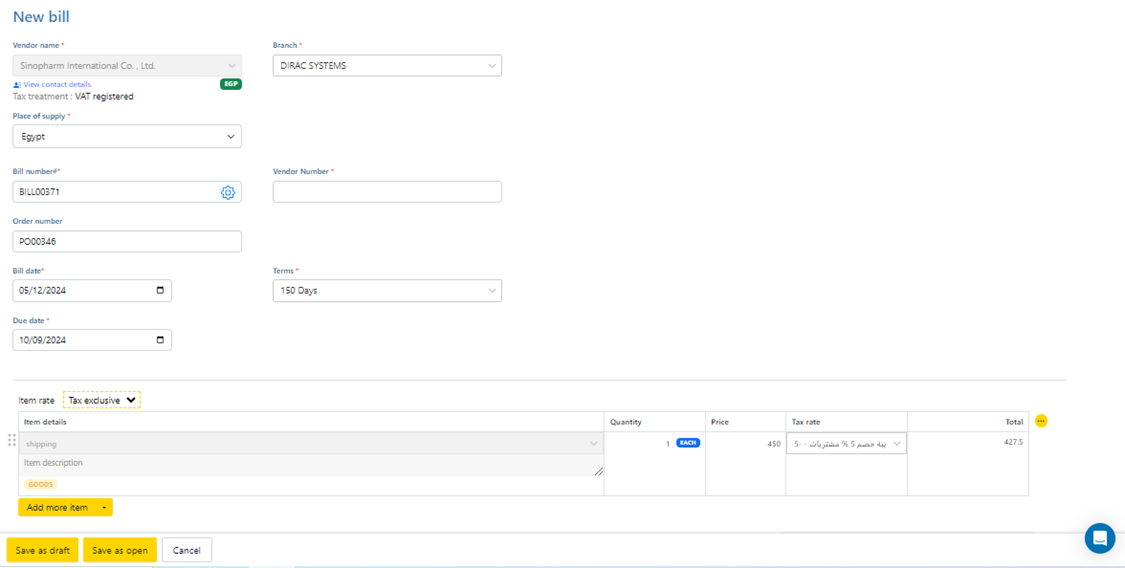
Task: Expand the Tax rate dropdown in item row
Action: [x=846, y=444]
